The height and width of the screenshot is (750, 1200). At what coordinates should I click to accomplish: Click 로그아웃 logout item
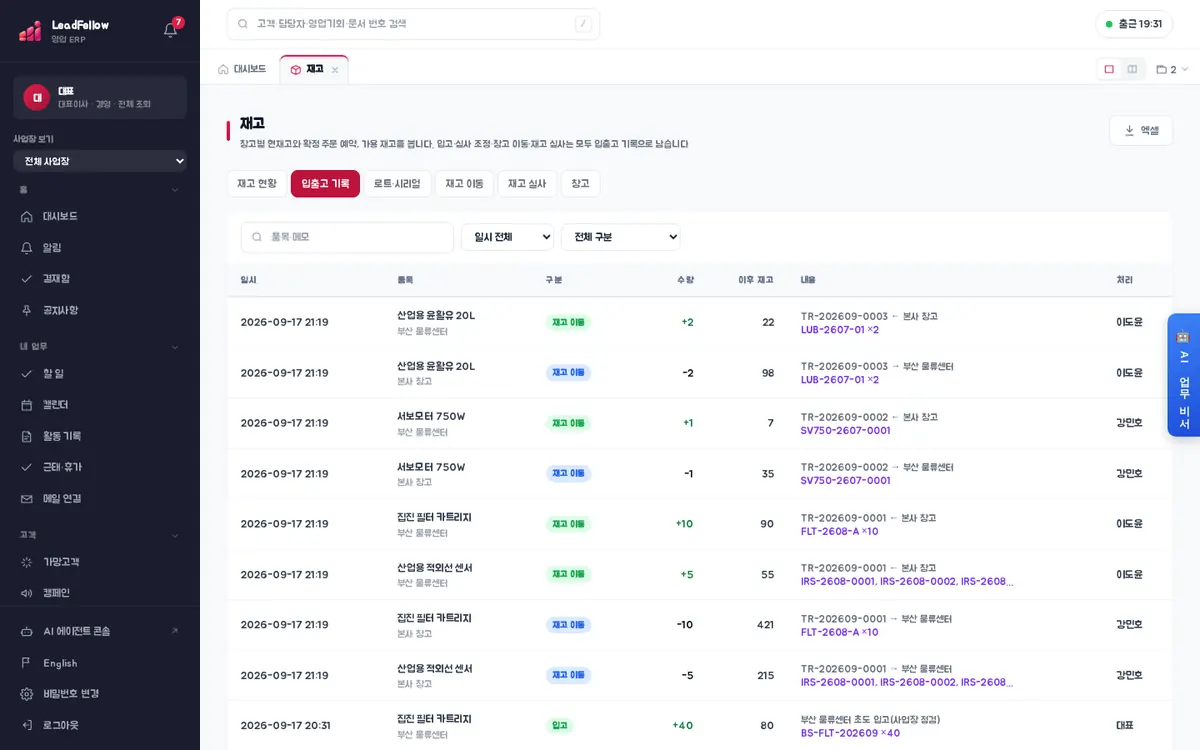point(100,725)
